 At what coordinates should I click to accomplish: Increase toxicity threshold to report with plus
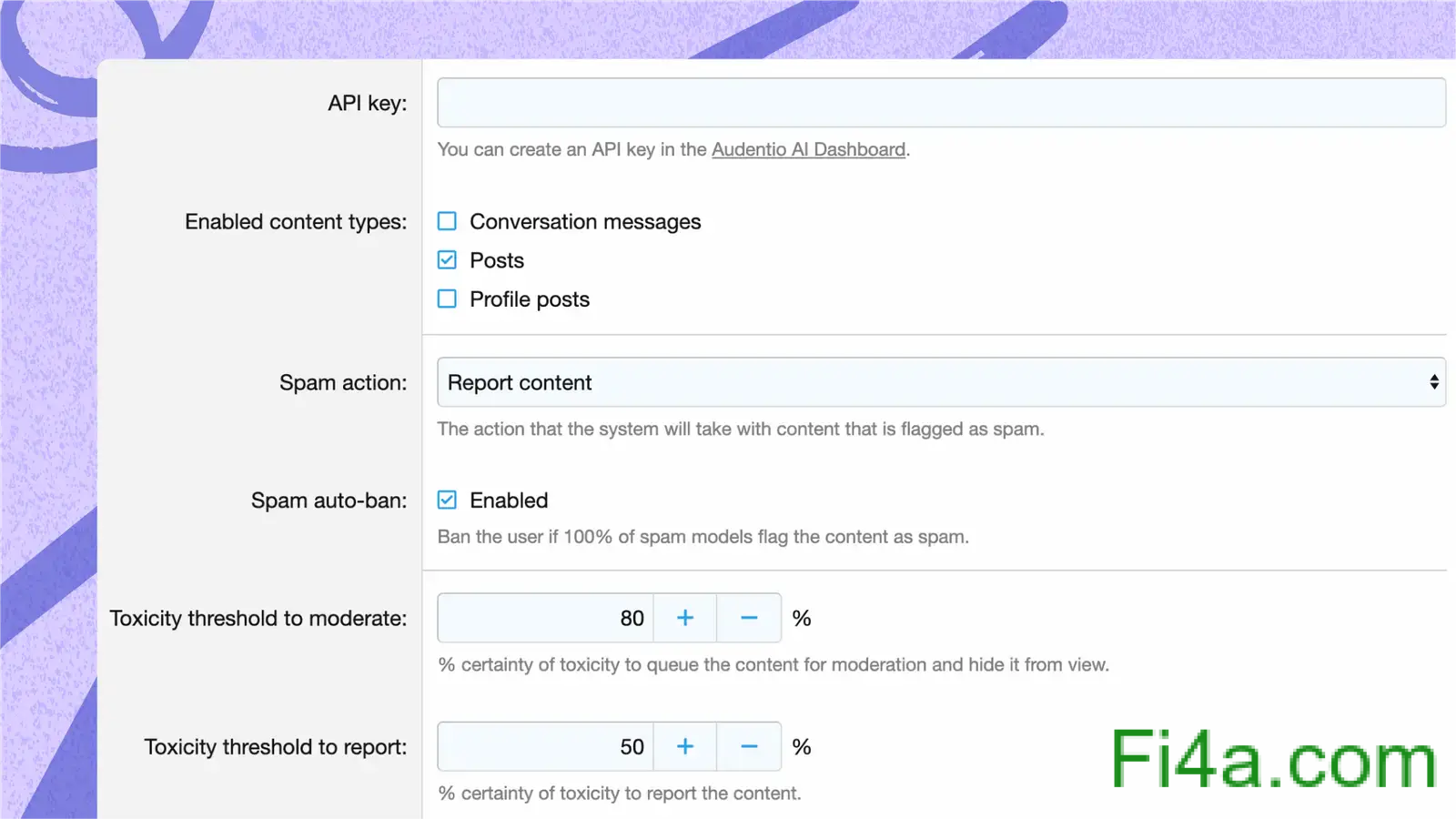click(x=685, y=746)
